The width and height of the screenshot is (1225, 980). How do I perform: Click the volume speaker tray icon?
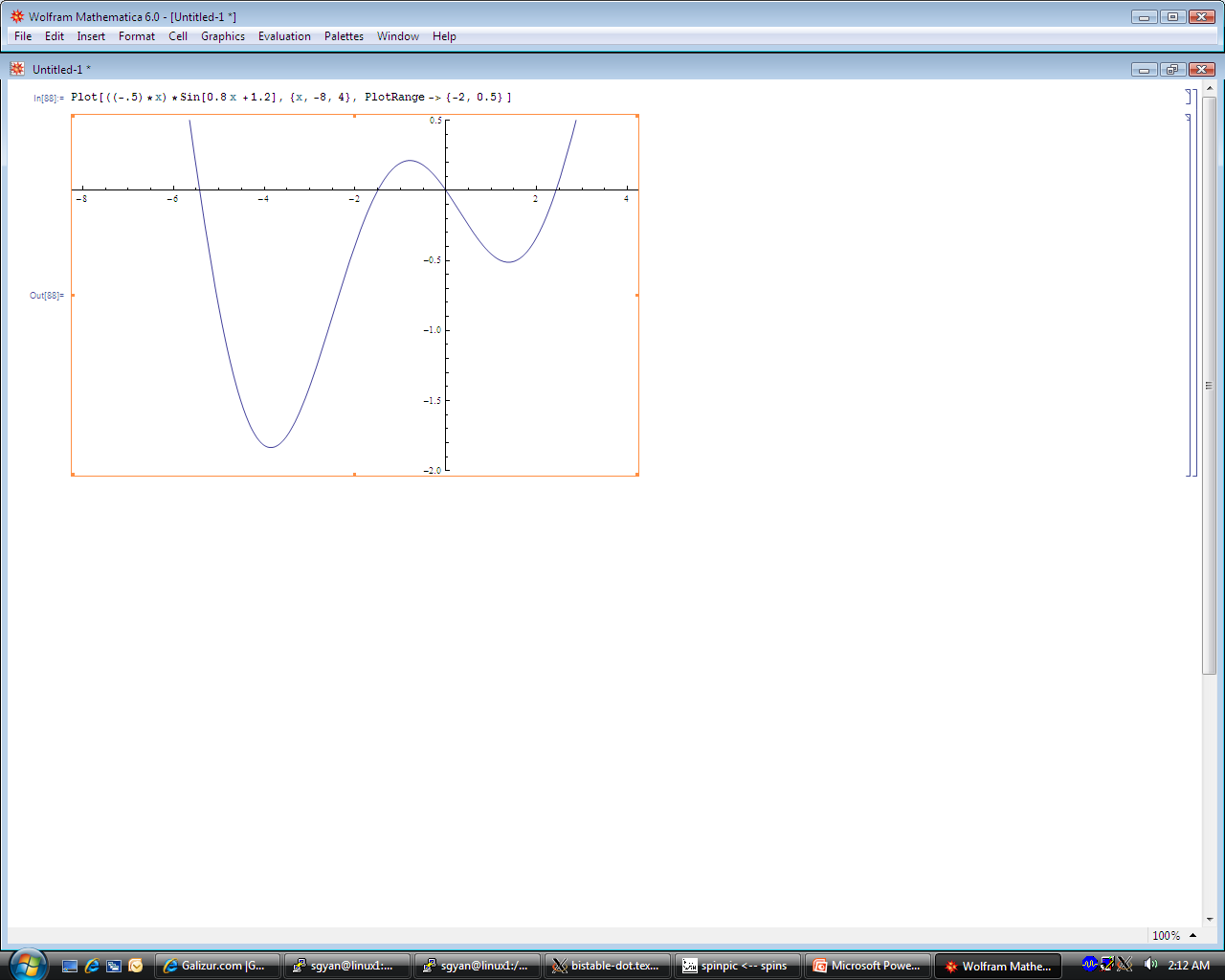(1150, 965)
